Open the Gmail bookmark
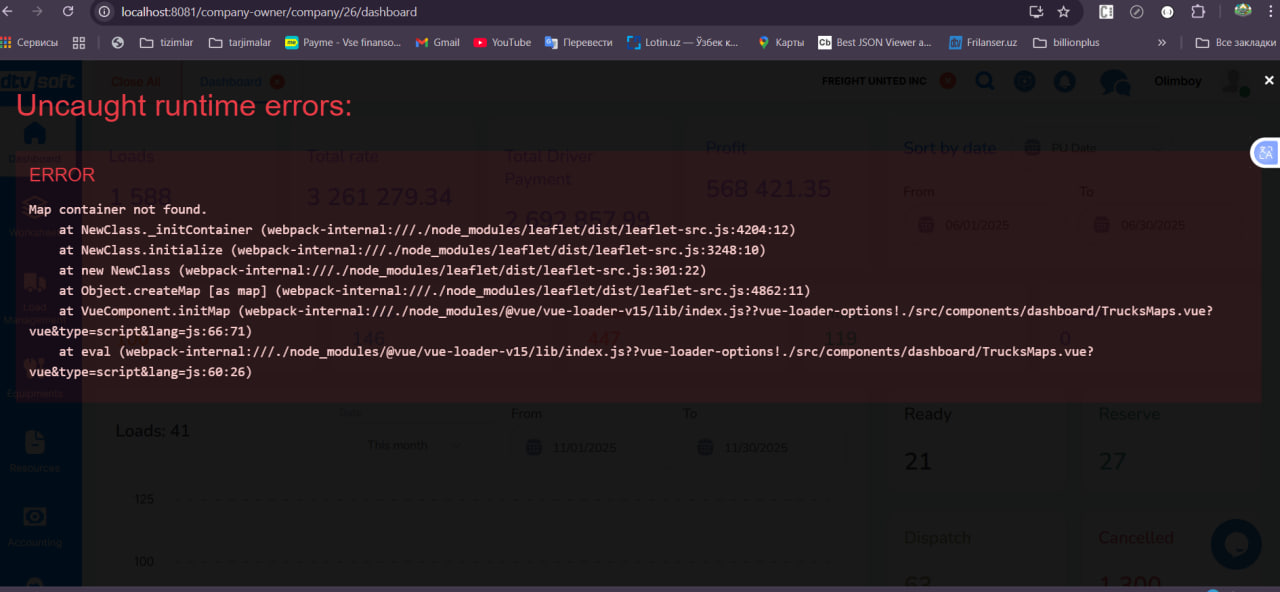1280x592 pixels. tap(437, 42)
